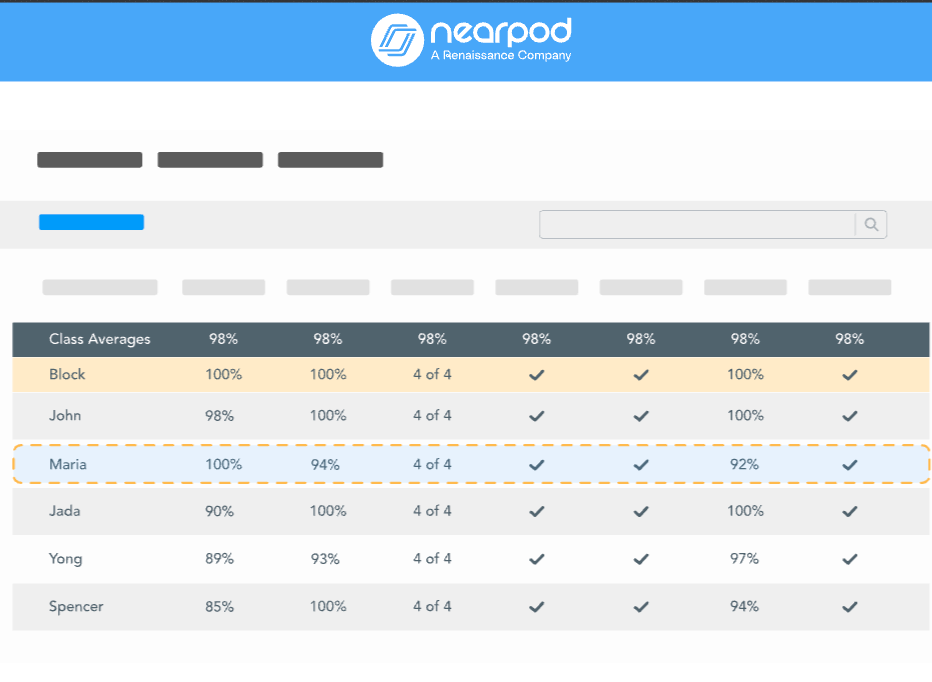The width and height of the screenshot is (932, 682).
Task: Select the Spencer student name
Action: pos(76,606)
